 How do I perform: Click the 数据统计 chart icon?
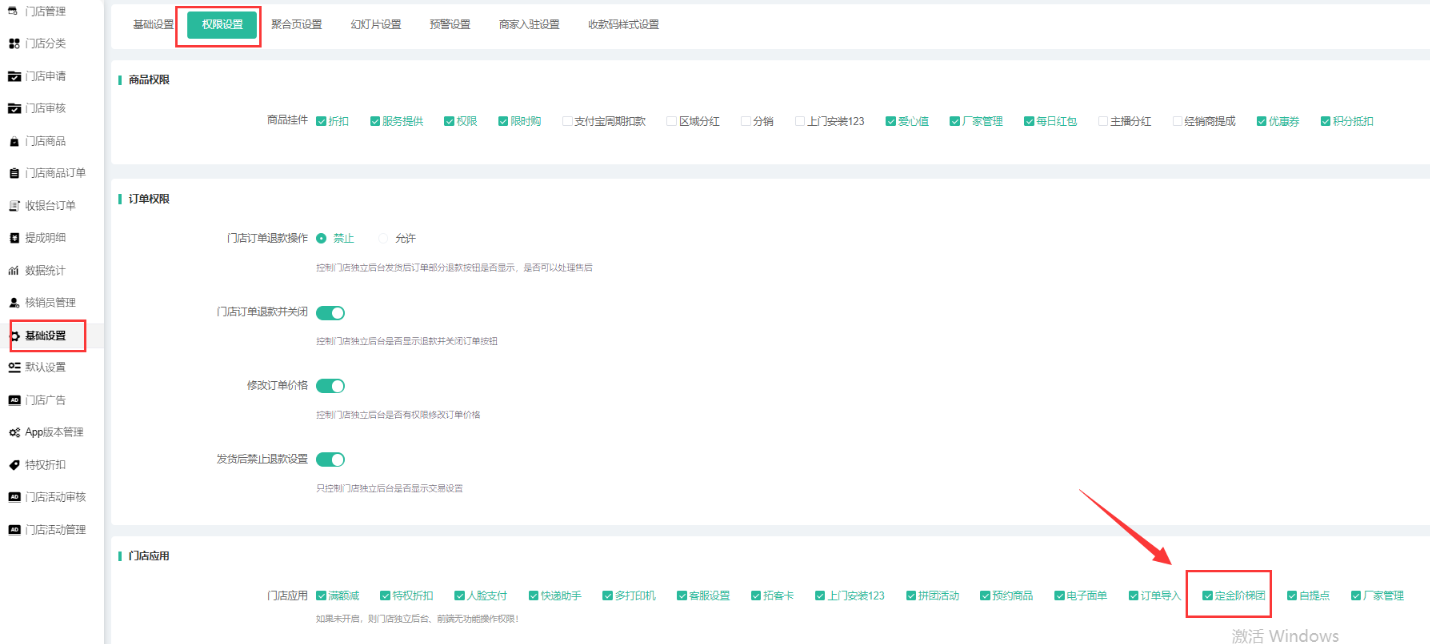click(14, 271)
